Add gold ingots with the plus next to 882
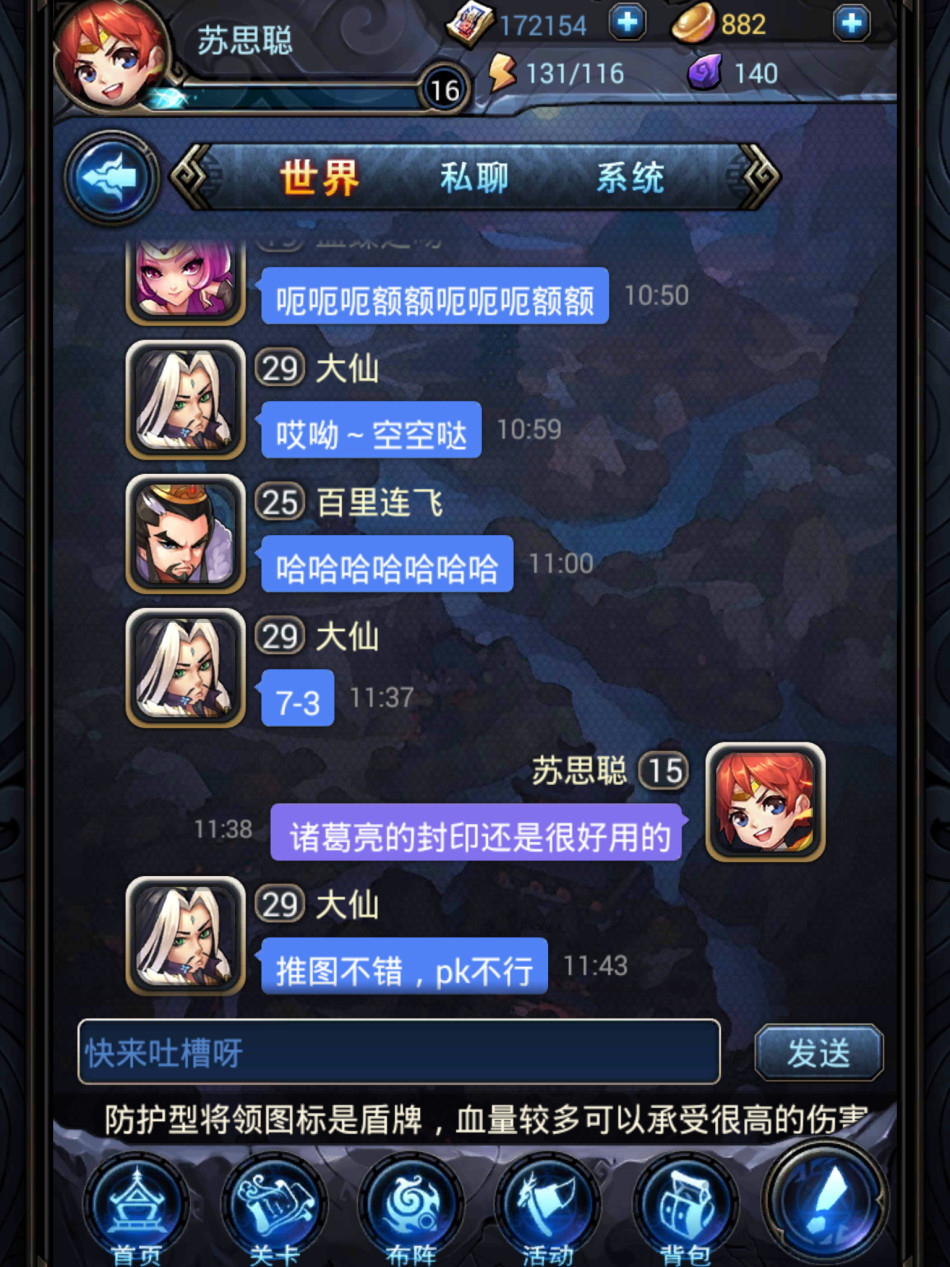The height and width of the screenshot is (1267, 950). coord(851,22)
